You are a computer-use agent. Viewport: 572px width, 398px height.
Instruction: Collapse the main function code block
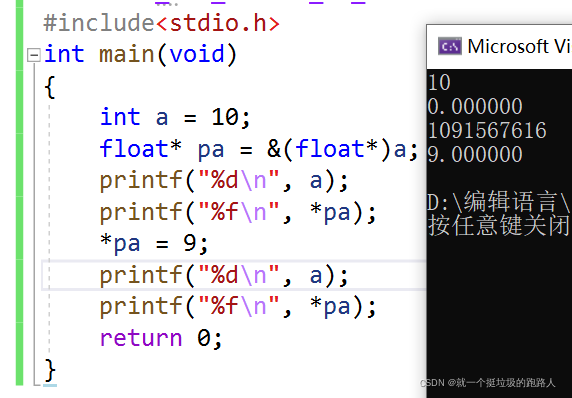tap(34, 55)
